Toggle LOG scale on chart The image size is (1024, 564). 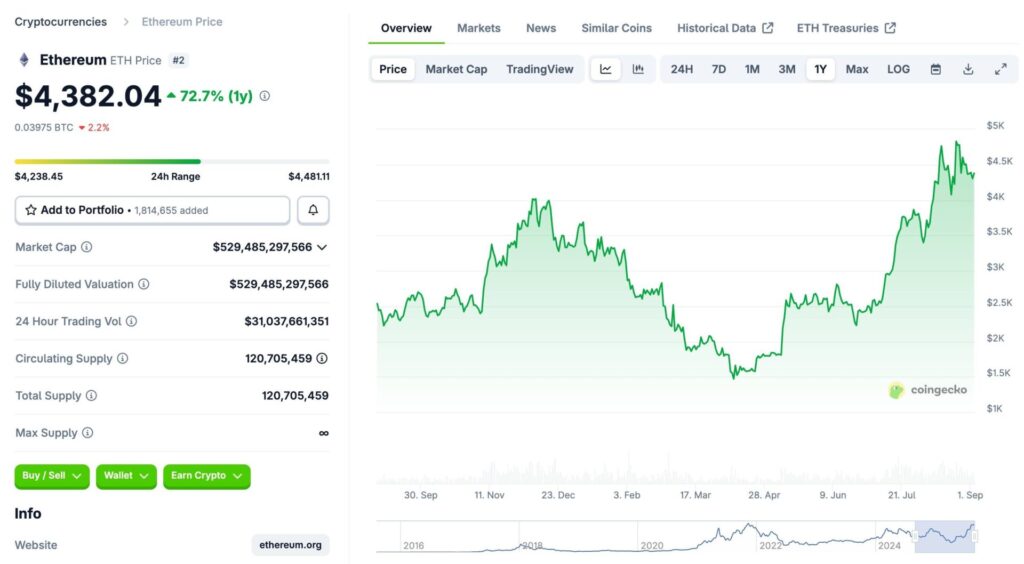coord(898,69)
